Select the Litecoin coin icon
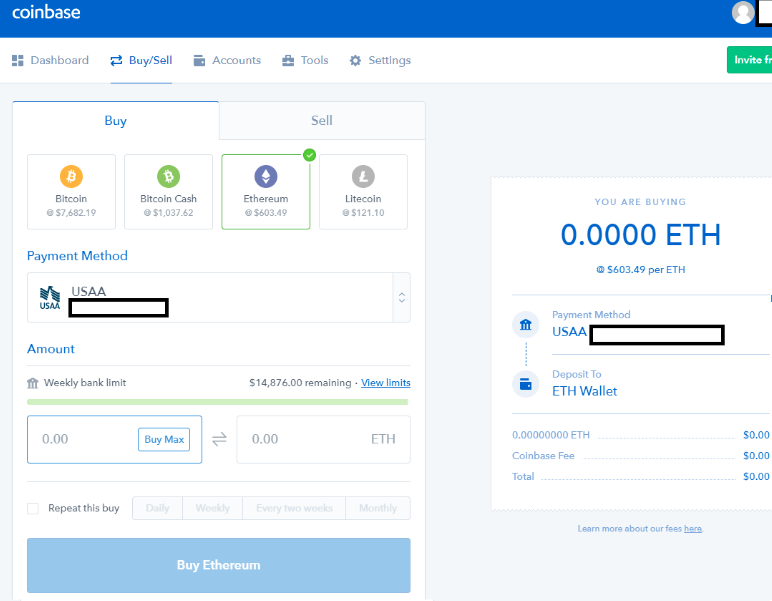This screenshot has width=772, height=601. pyautogui.click(x=363, y=176)
